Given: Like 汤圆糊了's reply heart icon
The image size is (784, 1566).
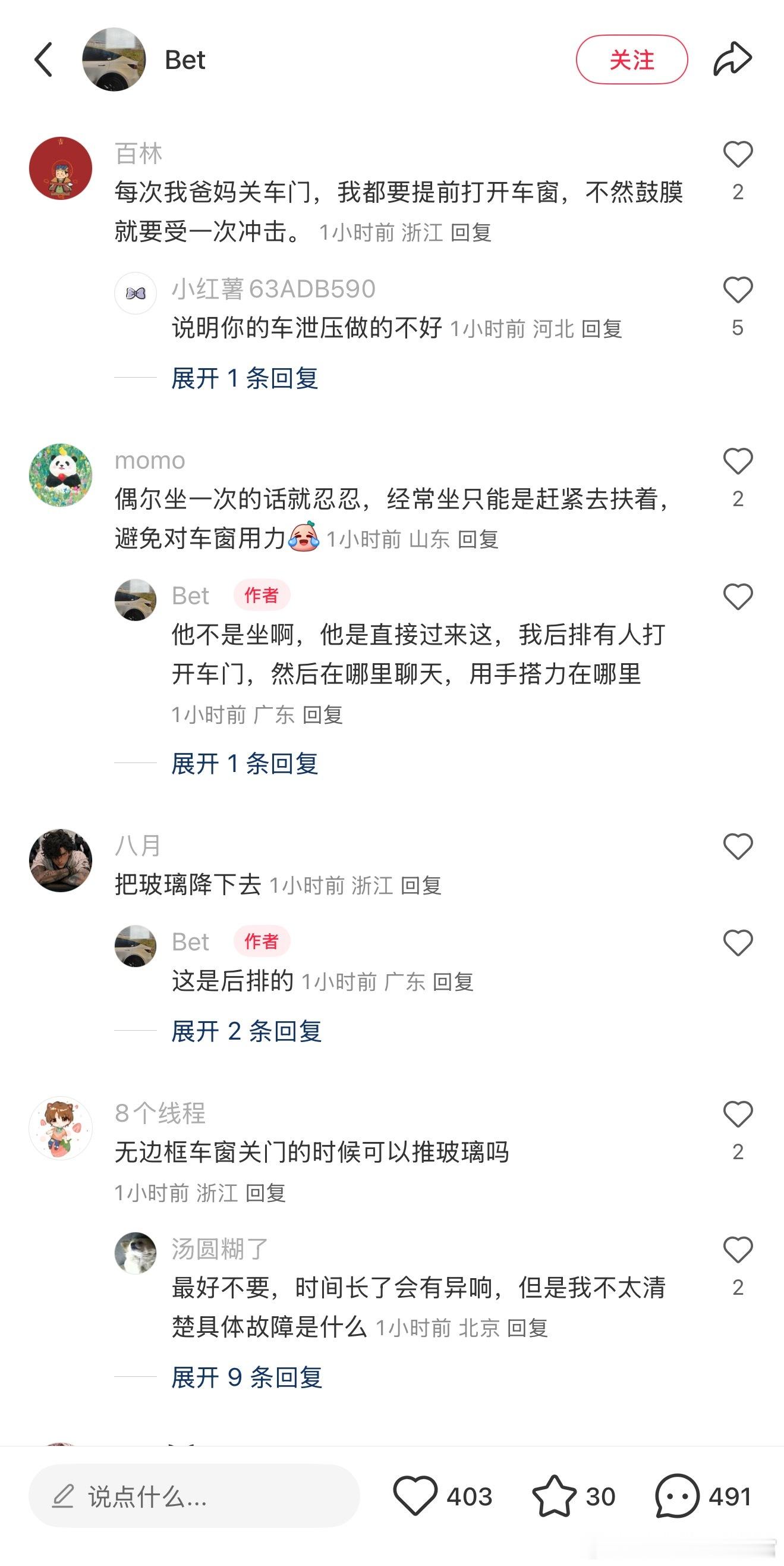Looking at the screenshot, I should click(738, 1249).
